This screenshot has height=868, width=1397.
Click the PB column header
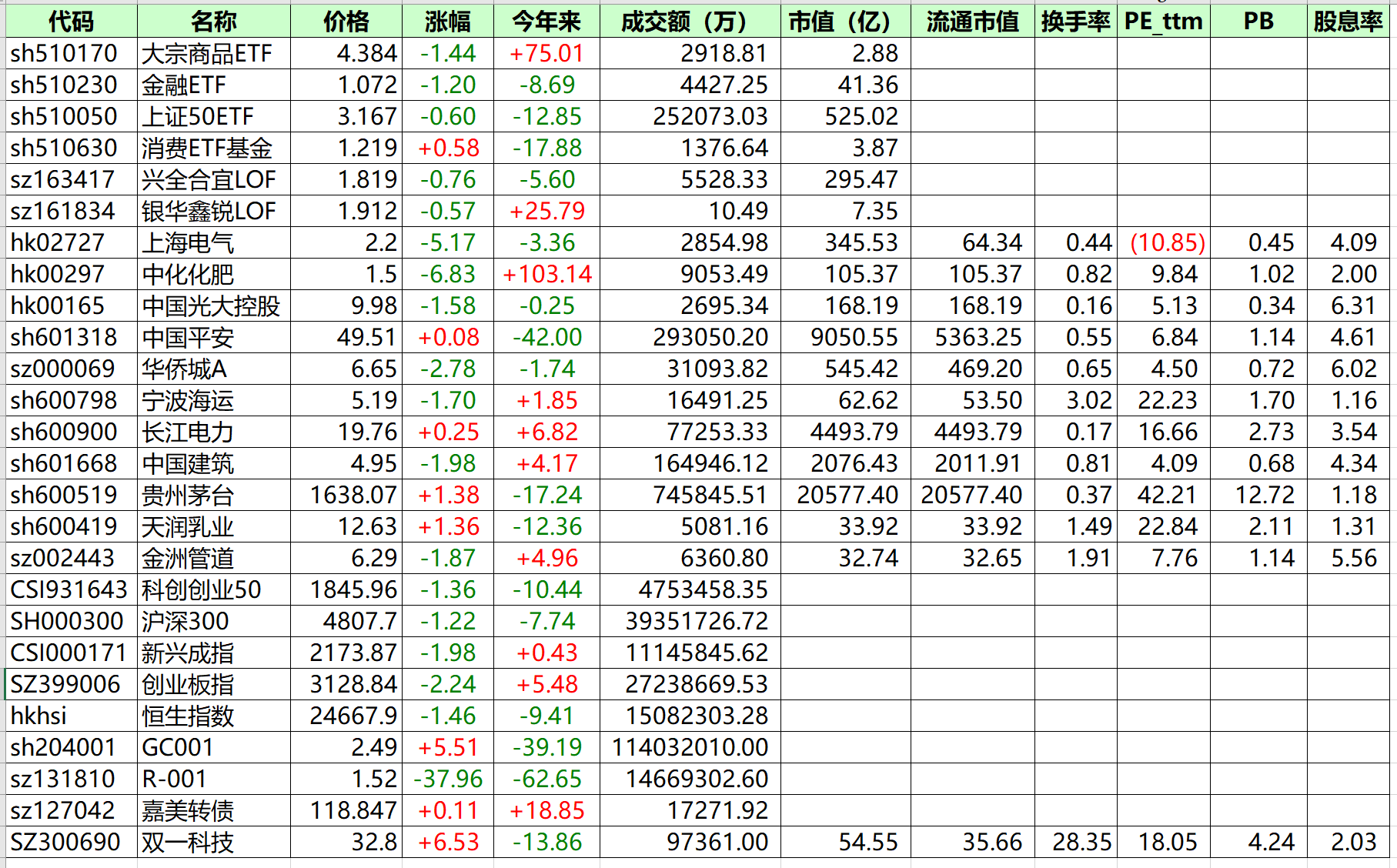(1259, 22)
